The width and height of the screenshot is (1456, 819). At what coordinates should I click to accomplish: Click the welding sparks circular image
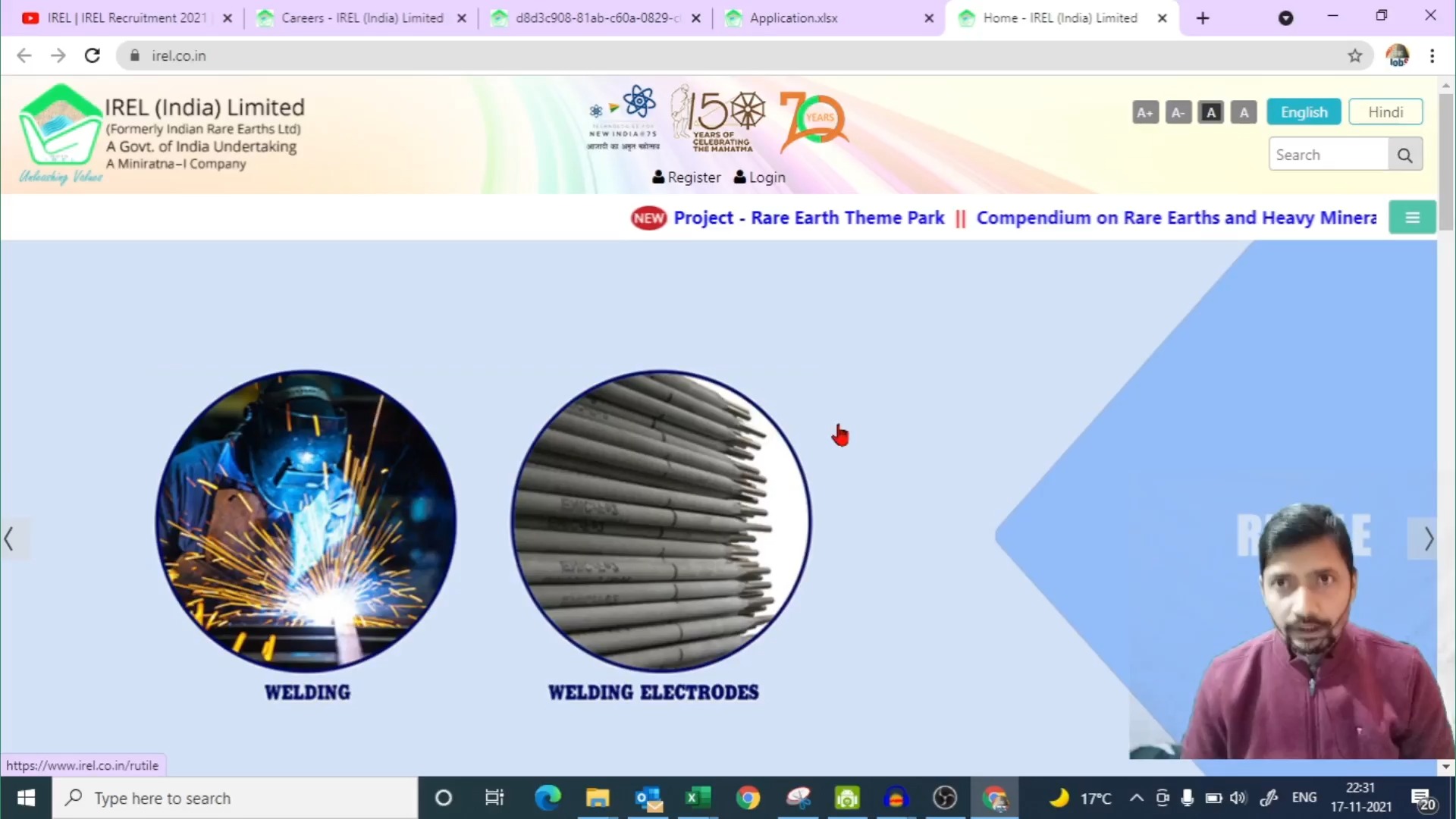click(306, 522)
